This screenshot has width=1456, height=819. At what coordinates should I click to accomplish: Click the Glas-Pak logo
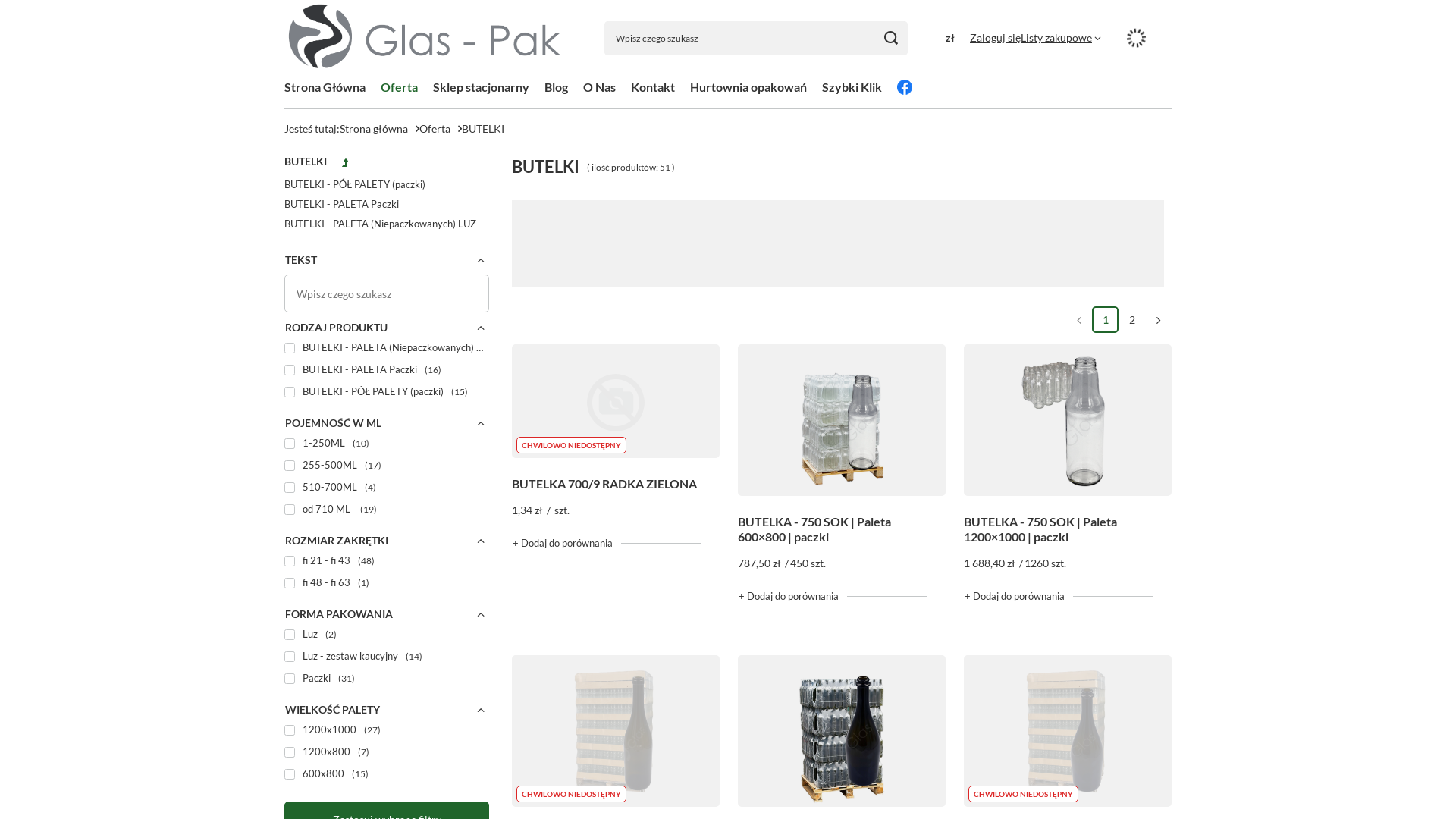tap(424, 36)
